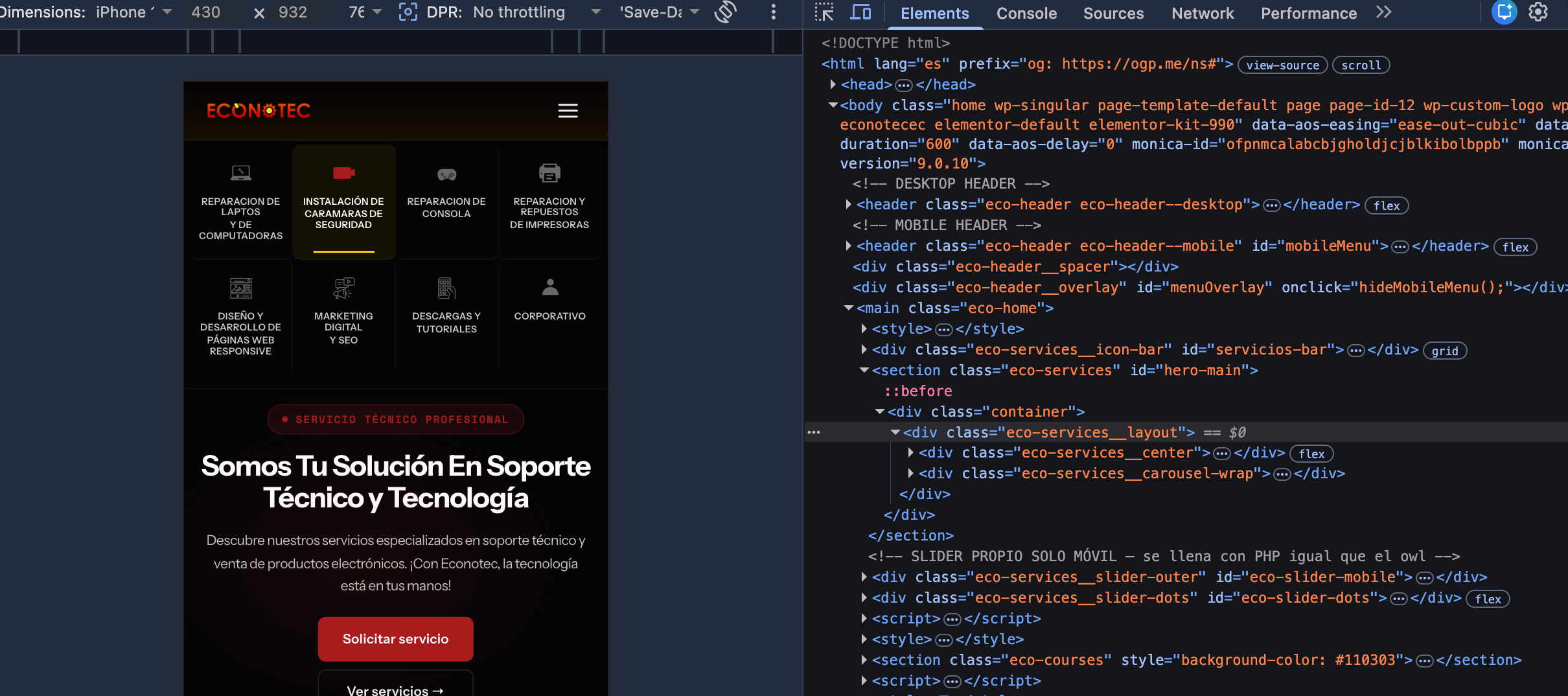Open the device toolbar more options menu
Screen dimensions: 1568x696
tap(773, 12)
